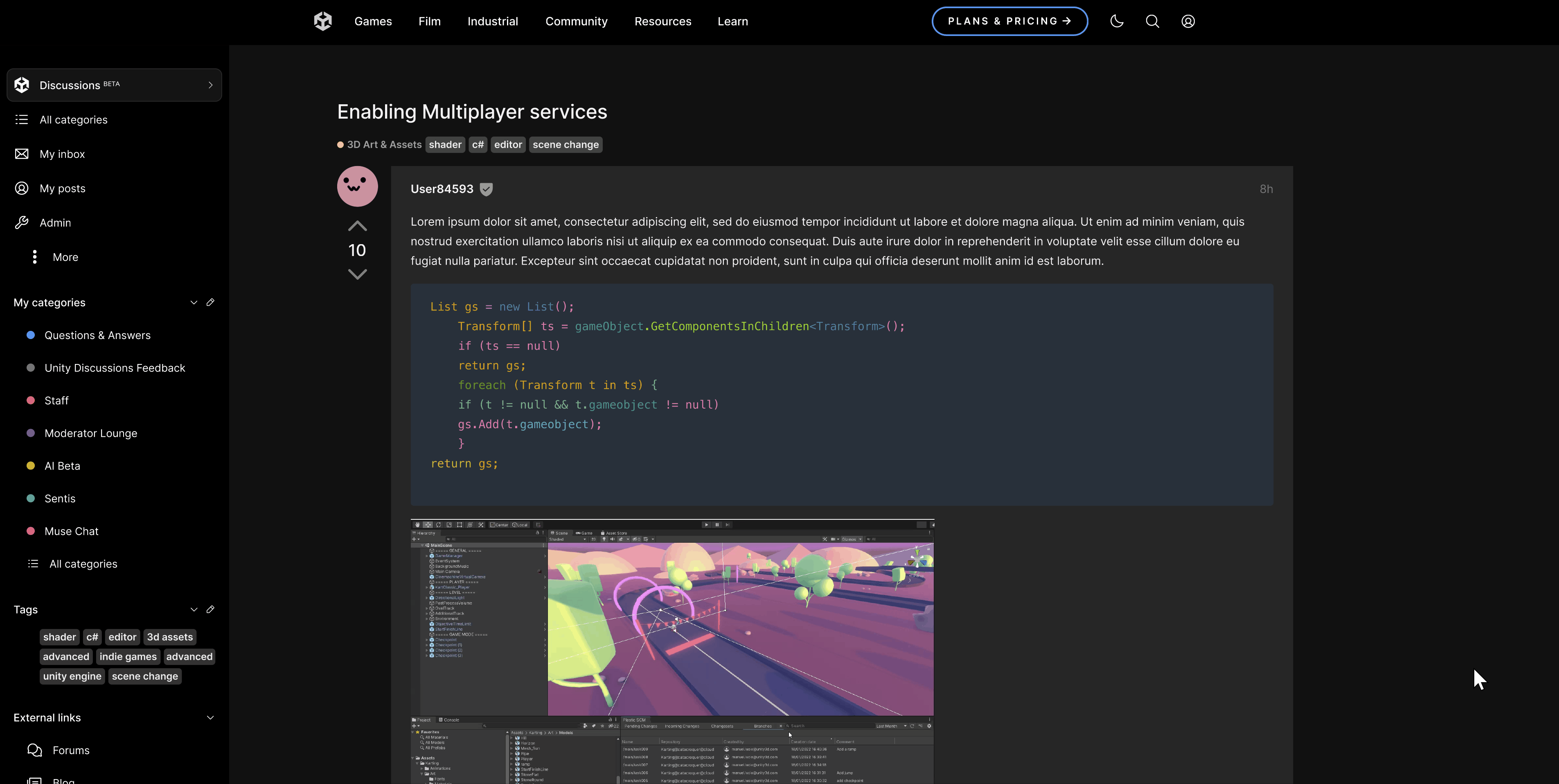Collapse the Tags section chevron
The height and width of the screenshot is (784, 1559).
pos(194,609)
